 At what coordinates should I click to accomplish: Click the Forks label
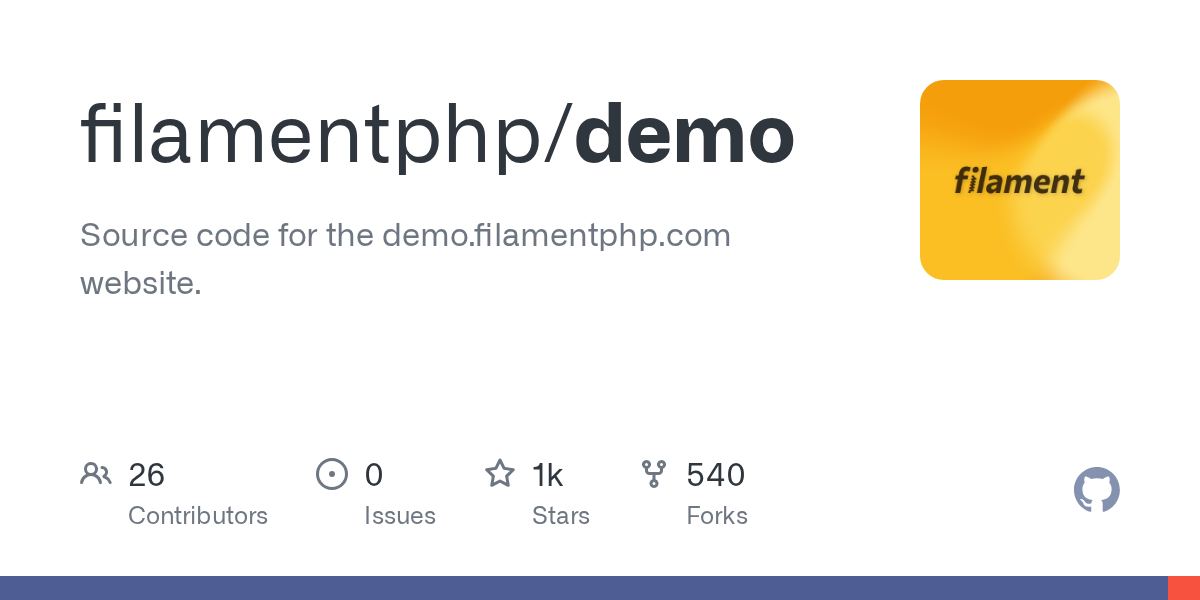(717, 516)
